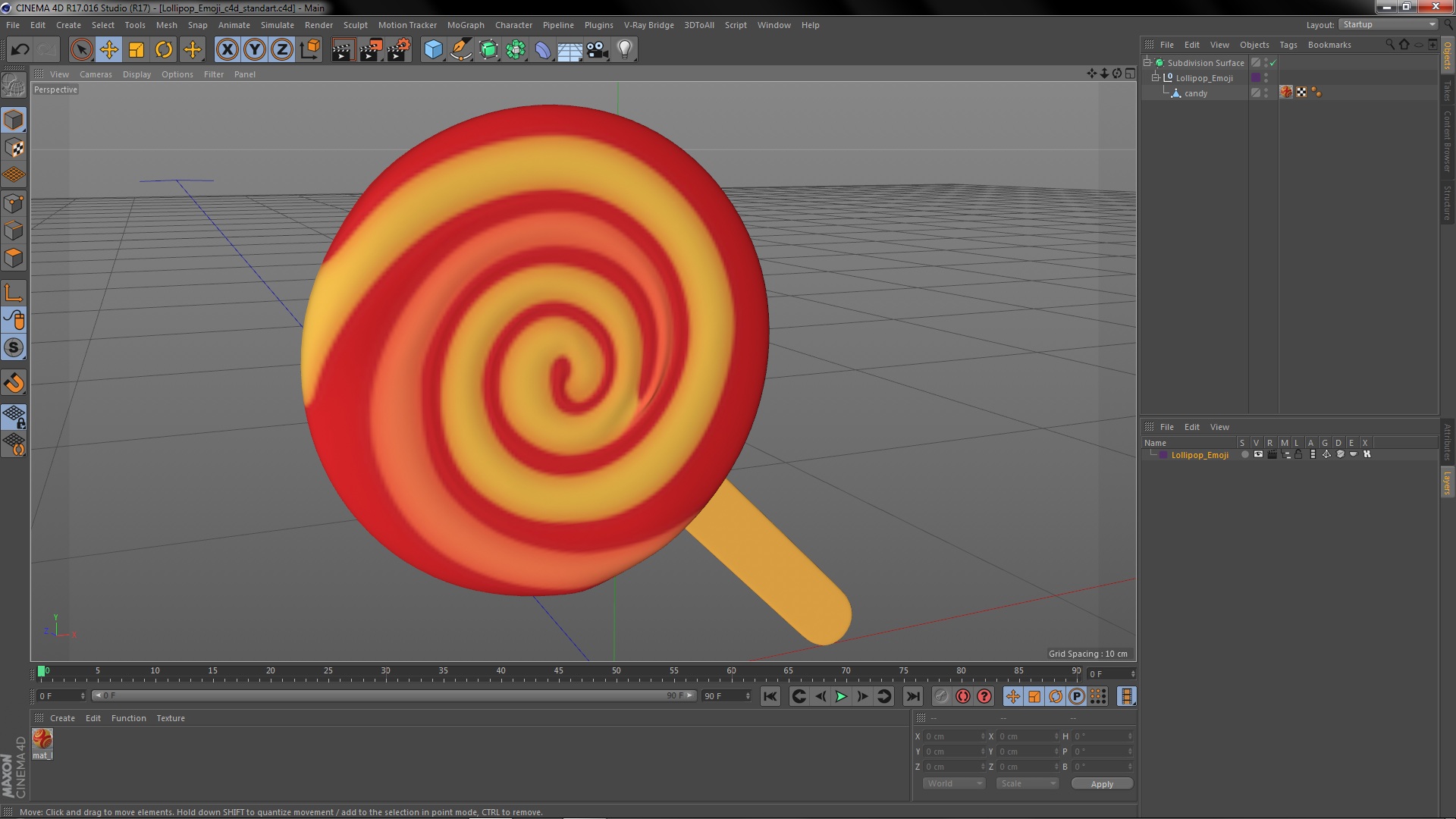This screenshot has height=819, width=1456.
Task: Toggle Subdivision Surface enabled checkmark
Action: tap(1273, 63)
